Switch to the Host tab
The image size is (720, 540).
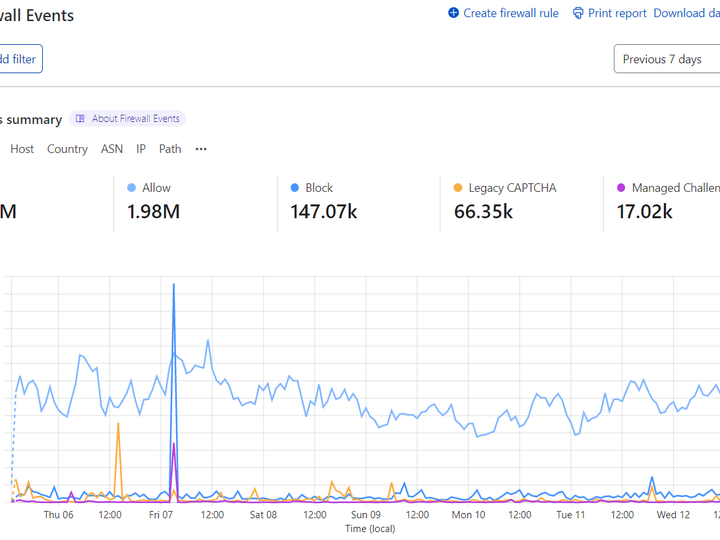pyautogui.click(x=22, y=149)
